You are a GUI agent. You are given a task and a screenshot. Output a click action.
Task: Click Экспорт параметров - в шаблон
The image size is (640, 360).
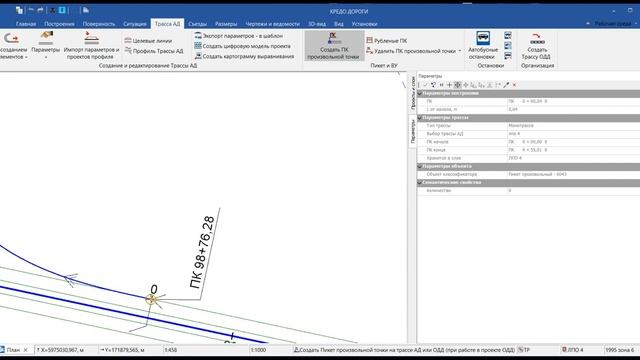239,36
